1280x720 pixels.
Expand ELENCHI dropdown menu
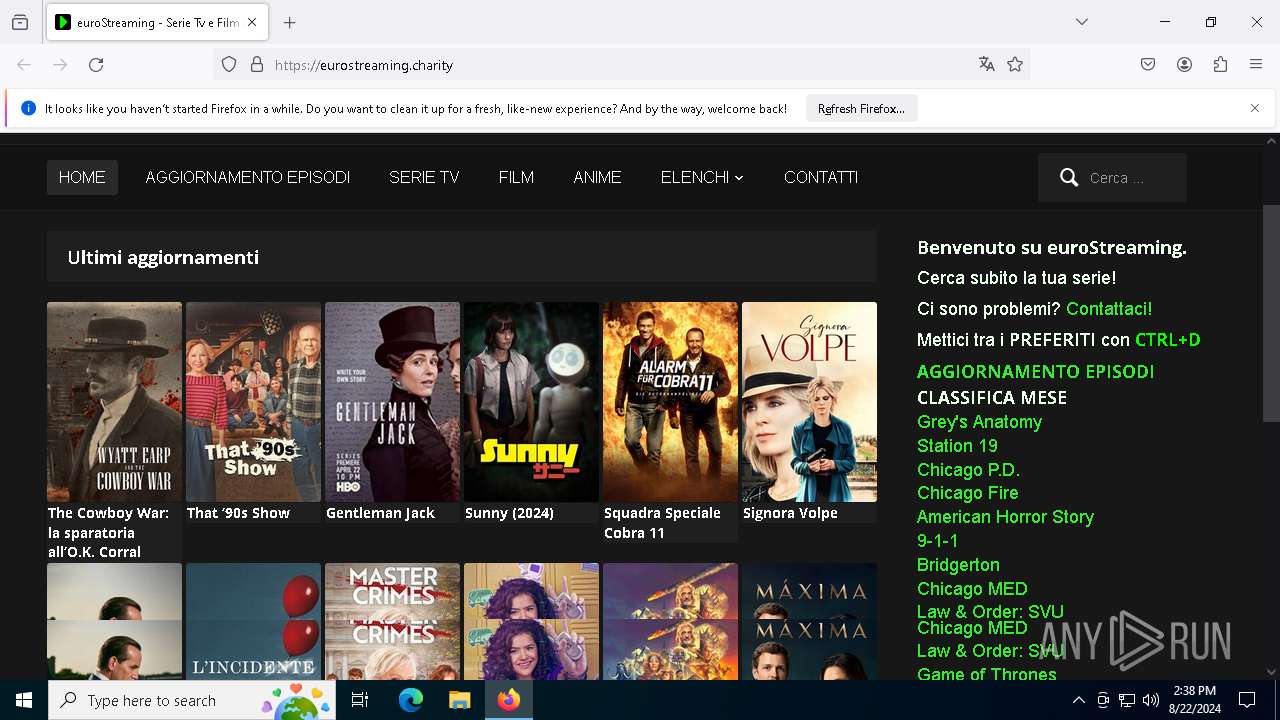coord(702,177)
